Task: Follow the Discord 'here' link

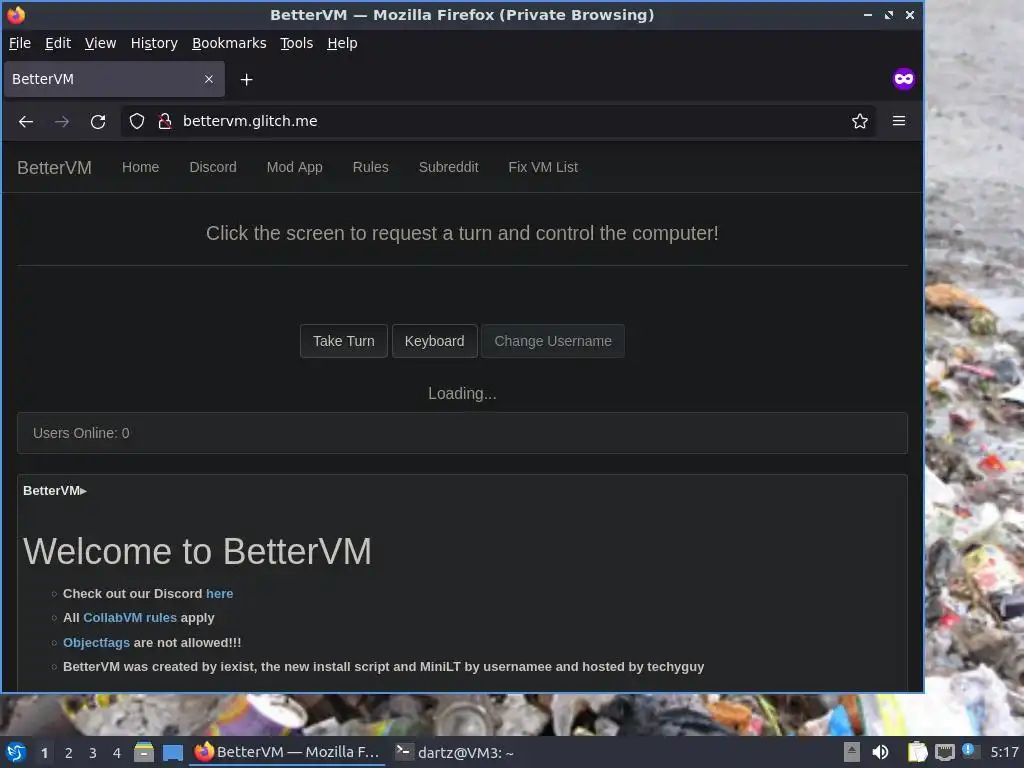Action: 219,594
